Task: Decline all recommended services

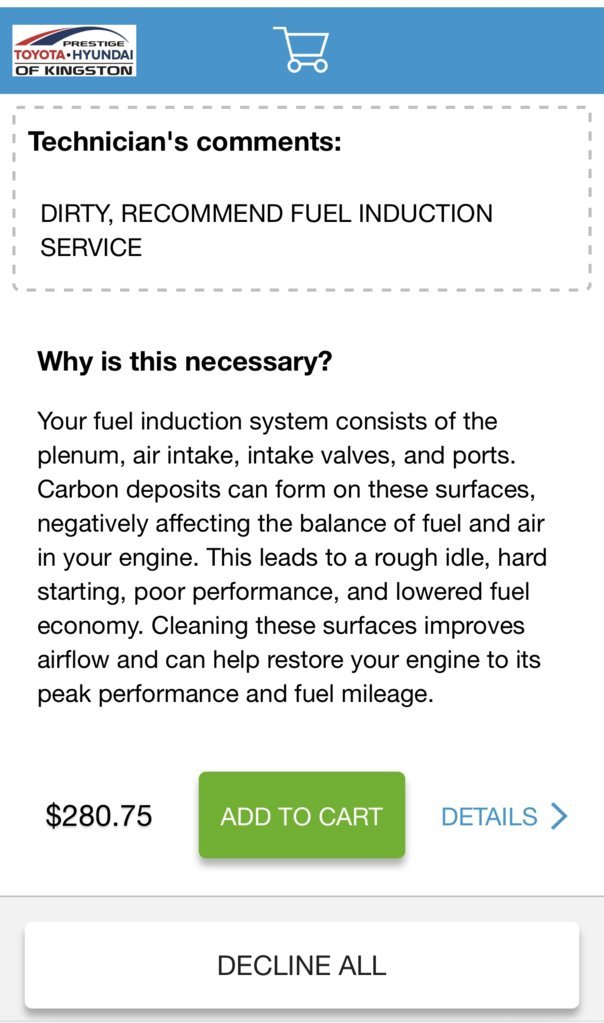Action: click(x=301, y=965)
